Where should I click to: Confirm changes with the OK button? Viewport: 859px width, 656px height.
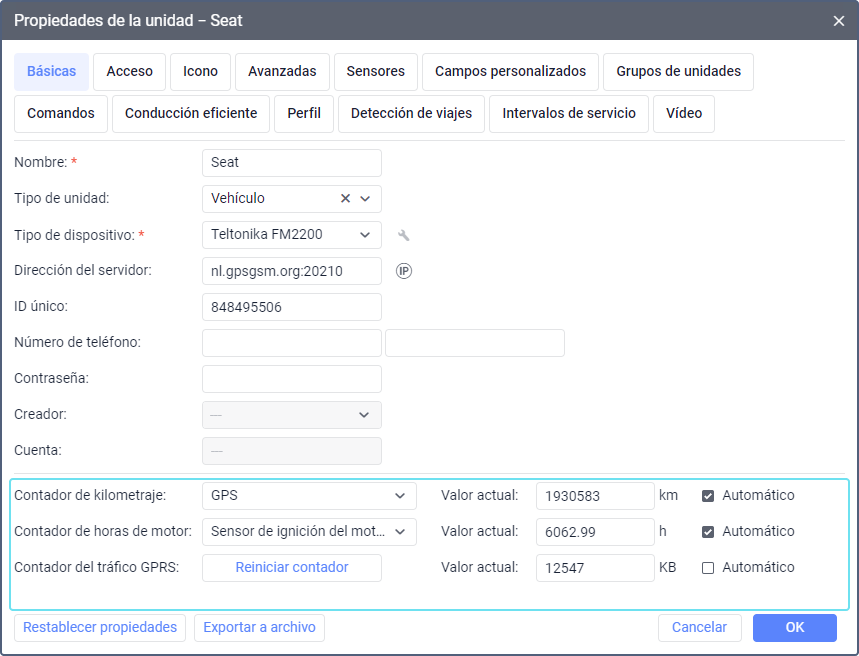794,628
